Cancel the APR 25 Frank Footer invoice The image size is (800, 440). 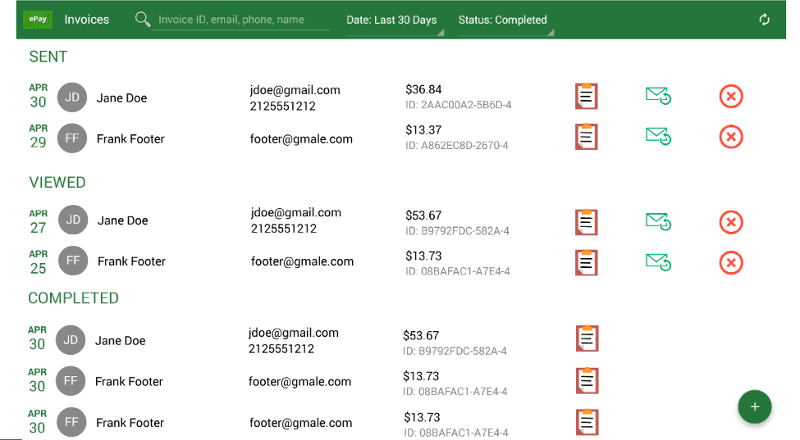(x=731, y=263)
